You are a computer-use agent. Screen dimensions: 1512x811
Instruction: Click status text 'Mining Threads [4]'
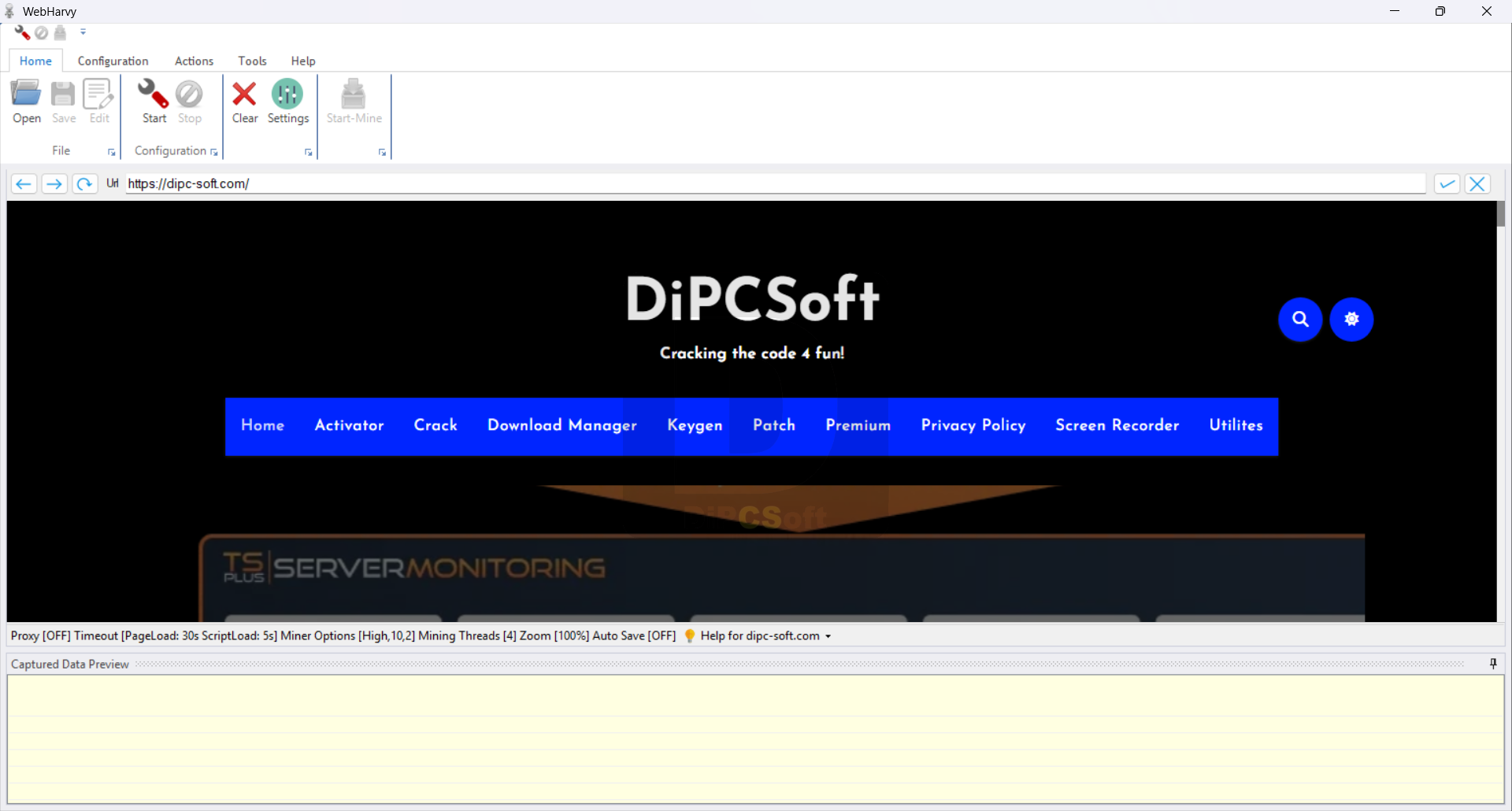point(467,635)
